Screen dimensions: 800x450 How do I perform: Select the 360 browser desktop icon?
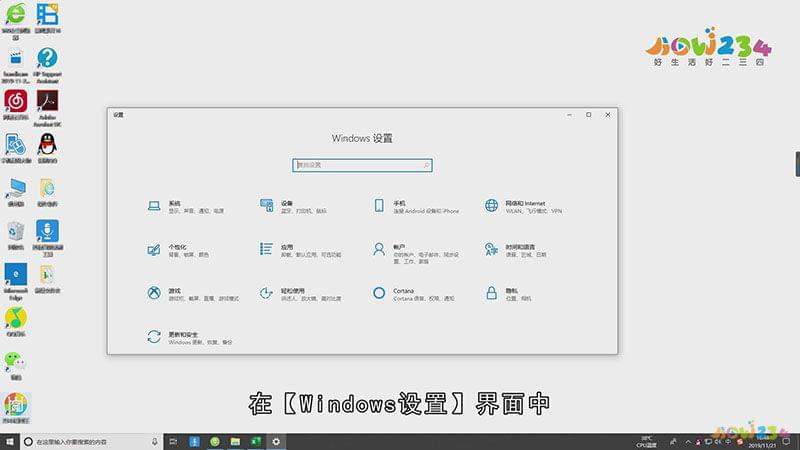click(x=16, y=20)
